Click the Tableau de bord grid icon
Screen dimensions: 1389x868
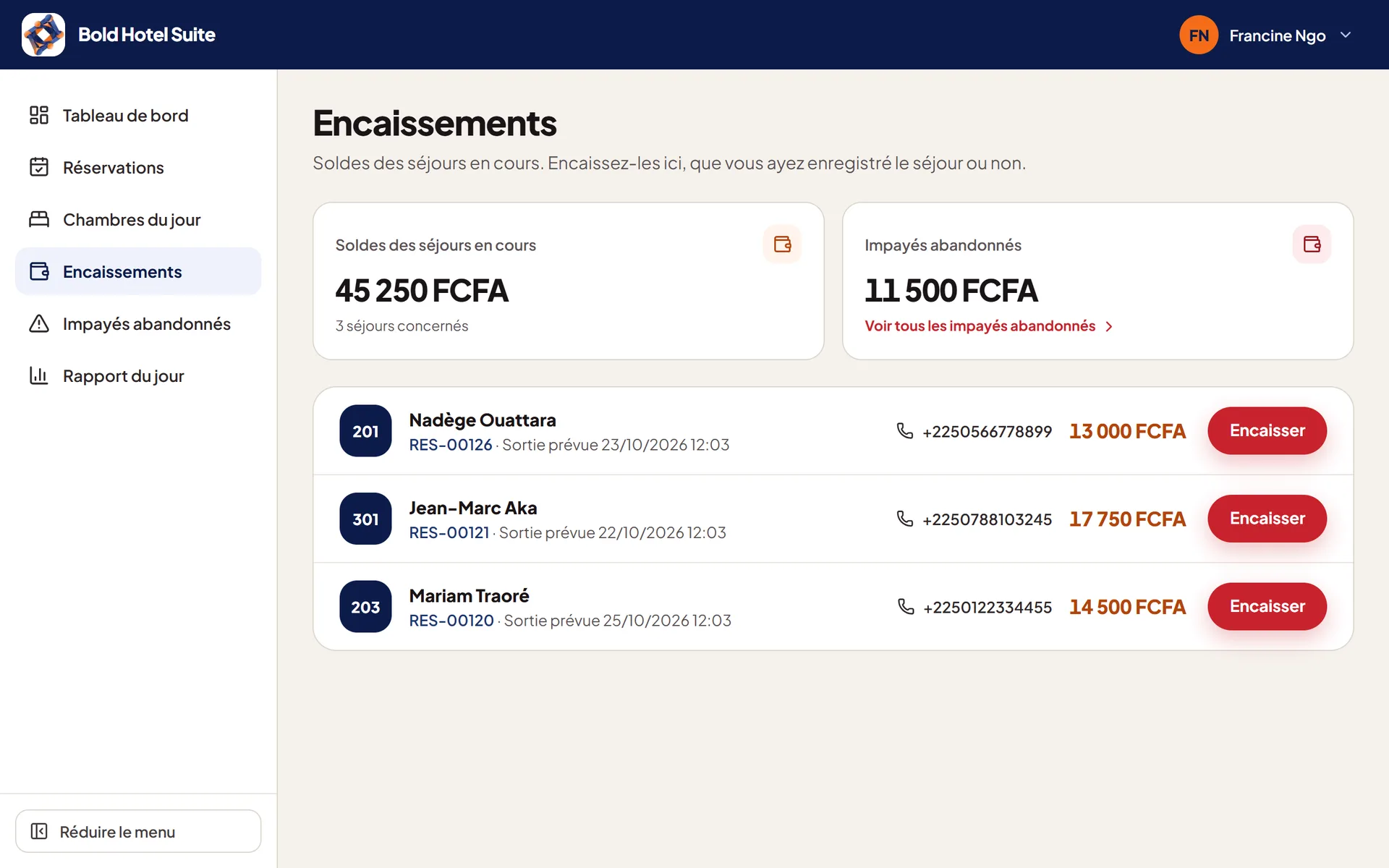[x=39, y=115]
